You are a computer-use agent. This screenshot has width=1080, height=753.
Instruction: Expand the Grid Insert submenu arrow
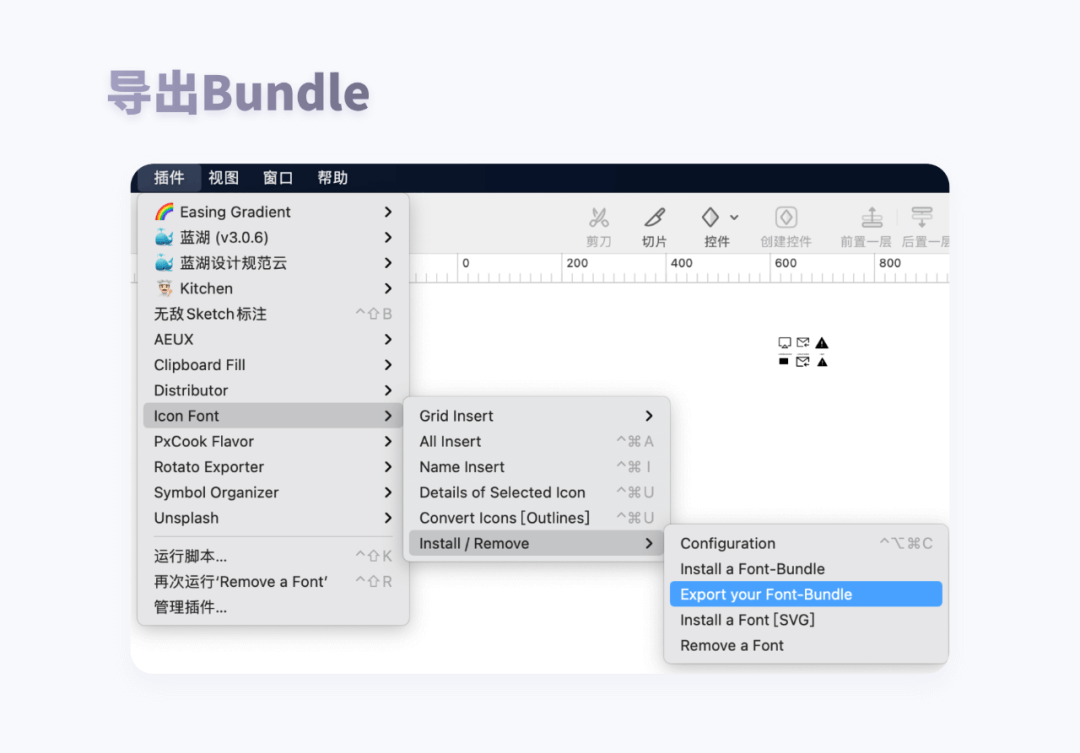[x=650, y=415]
